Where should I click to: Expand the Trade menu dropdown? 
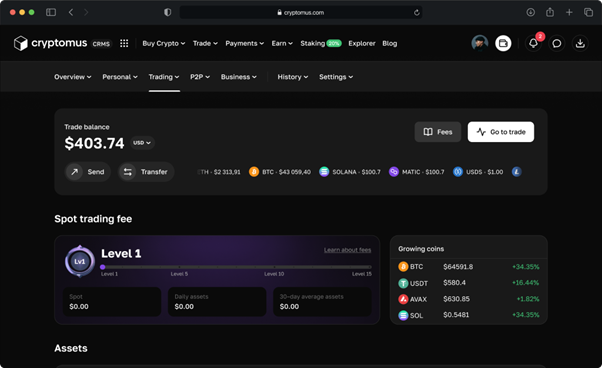tap(205, 43)
